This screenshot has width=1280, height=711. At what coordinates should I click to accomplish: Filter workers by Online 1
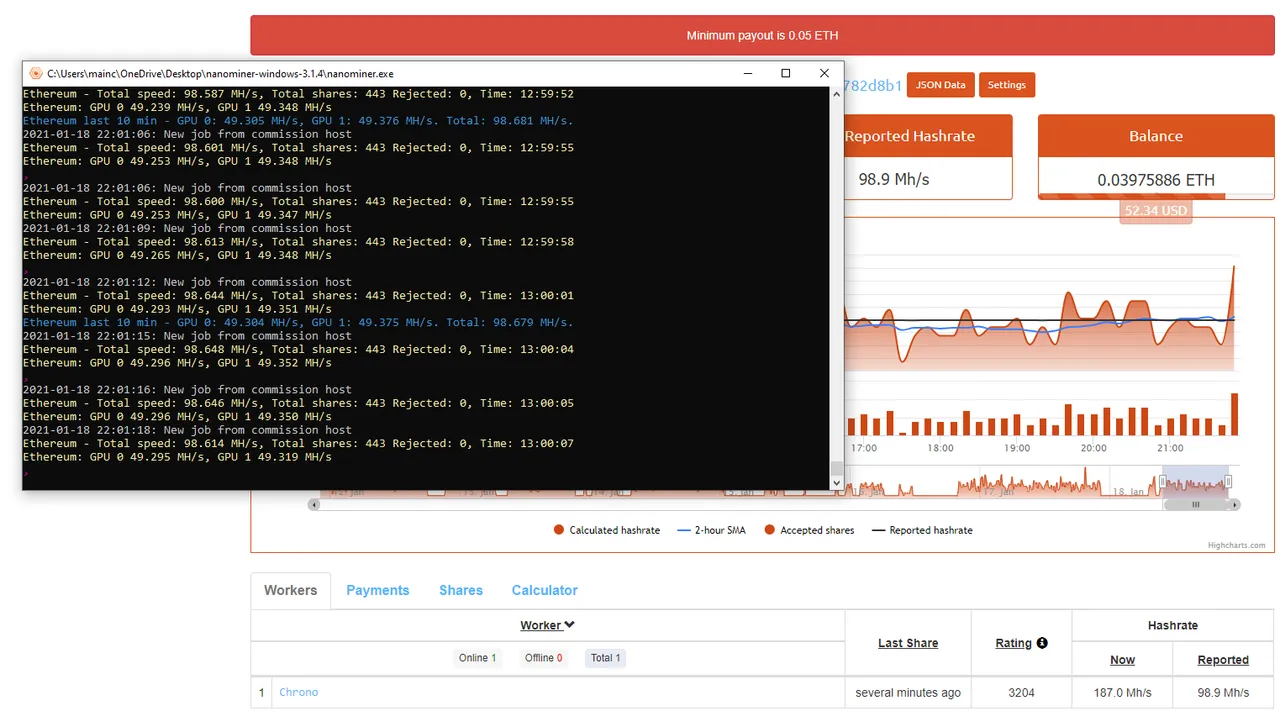point(477,658)
